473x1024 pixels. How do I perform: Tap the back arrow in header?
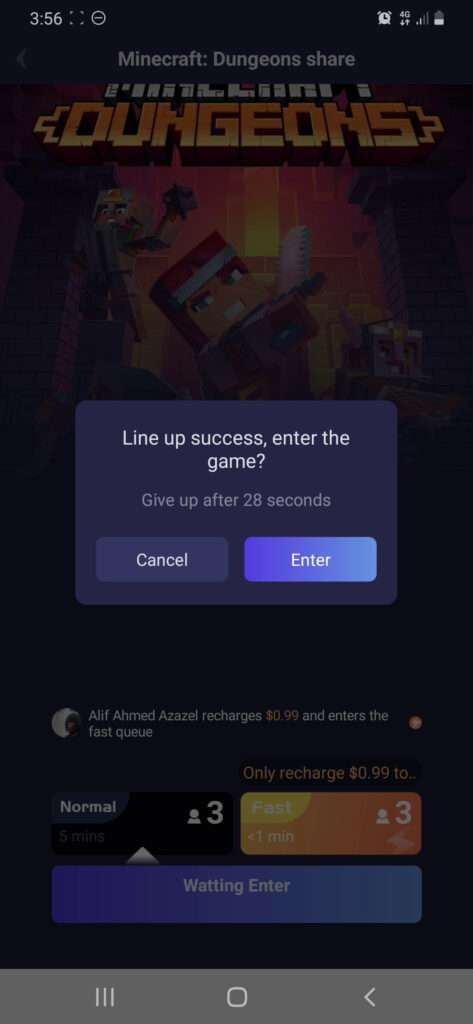click(22, 59)
